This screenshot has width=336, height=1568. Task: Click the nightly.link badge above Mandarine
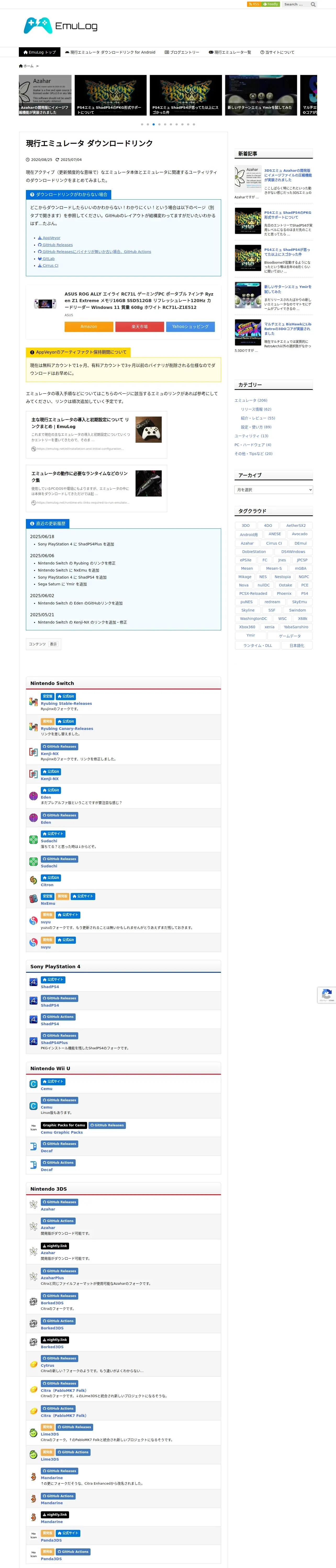tap(55, 1514)
